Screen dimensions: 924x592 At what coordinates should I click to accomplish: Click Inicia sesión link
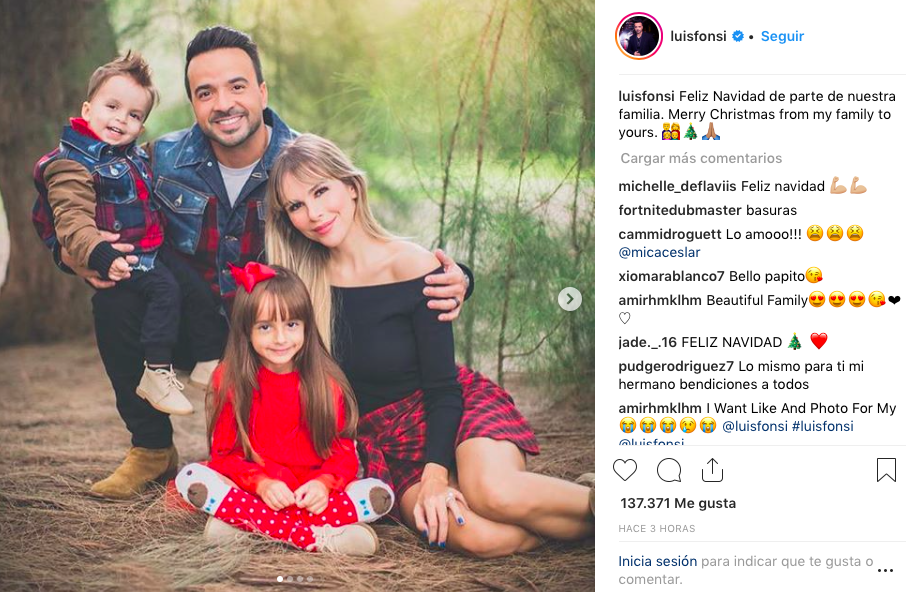[x=657, y=561]
